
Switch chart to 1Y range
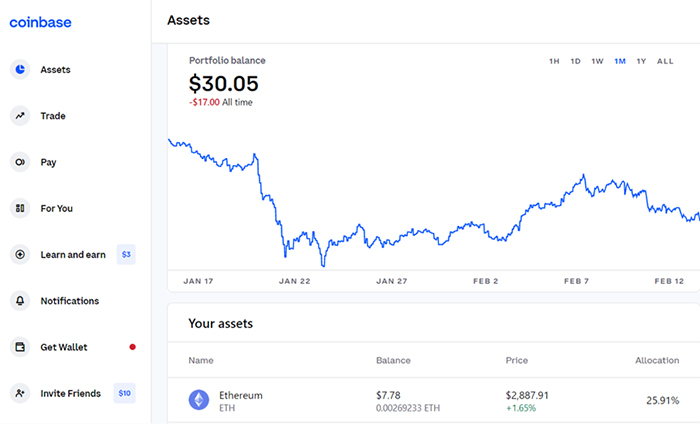[x=641, y=61]
